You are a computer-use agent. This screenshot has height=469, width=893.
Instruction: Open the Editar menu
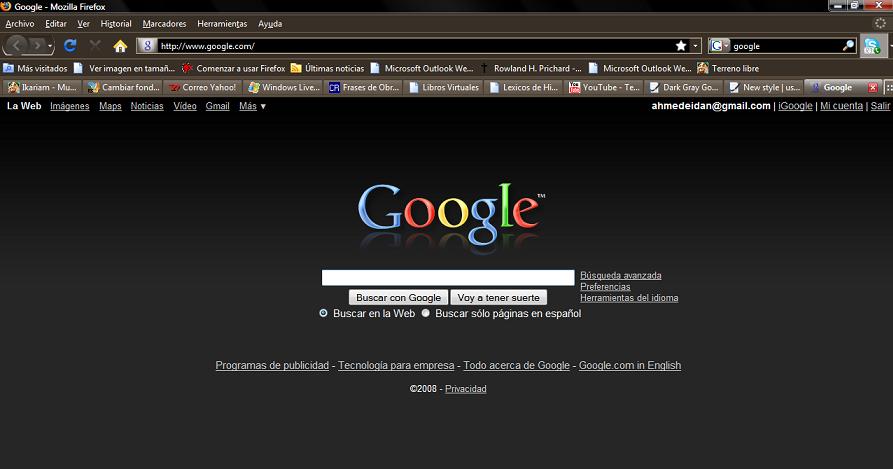click(x=56, y=24)
